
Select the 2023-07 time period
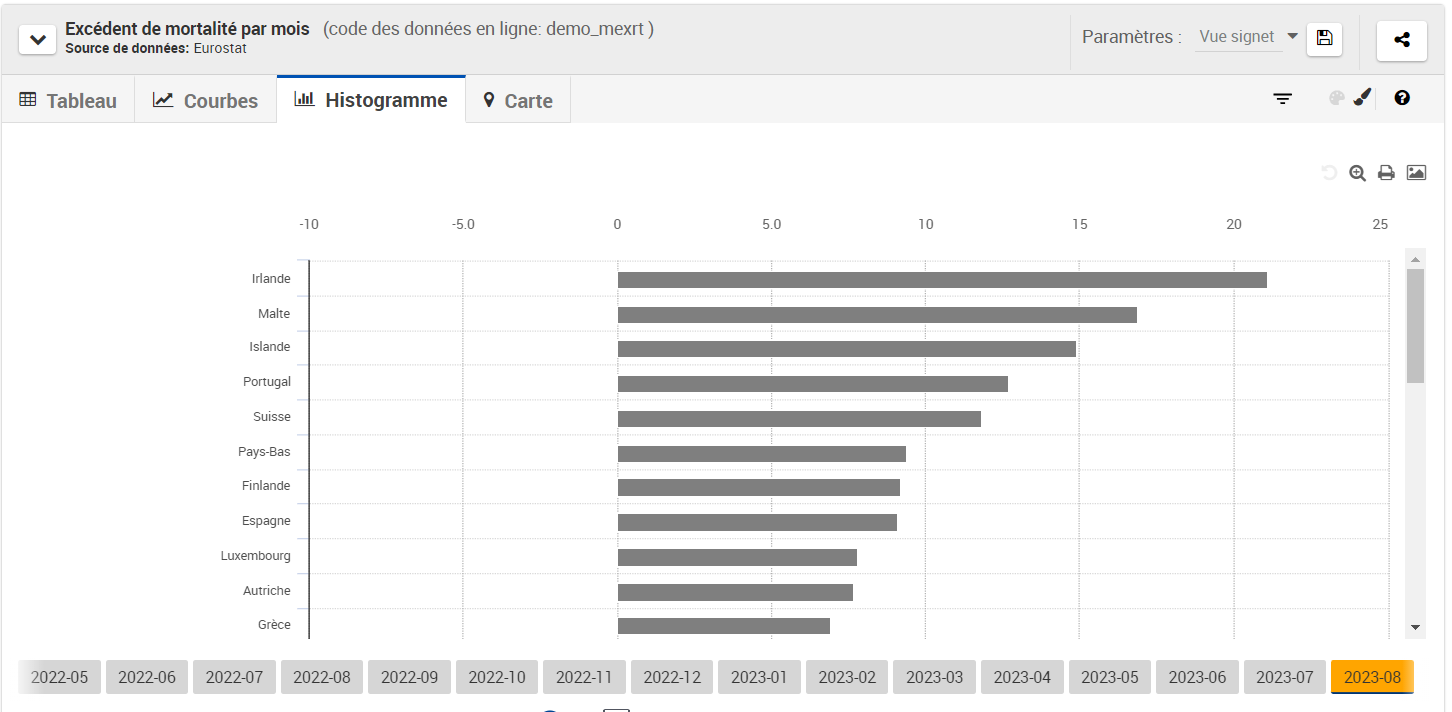click(1284, 677)
